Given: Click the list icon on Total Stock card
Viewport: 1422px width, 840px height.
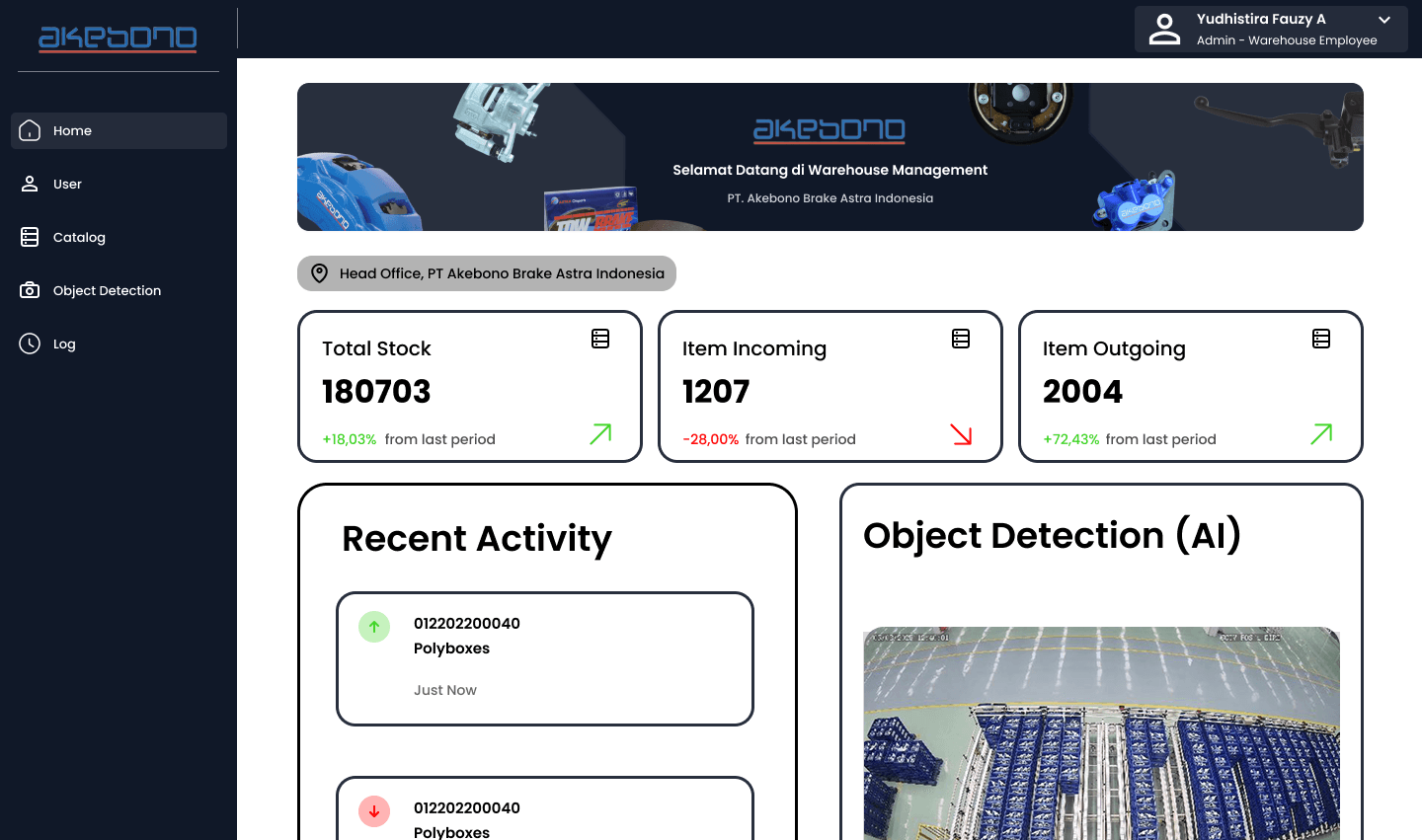Looking at the screenshot, I should pyautogui.click(x=600, y=339).
